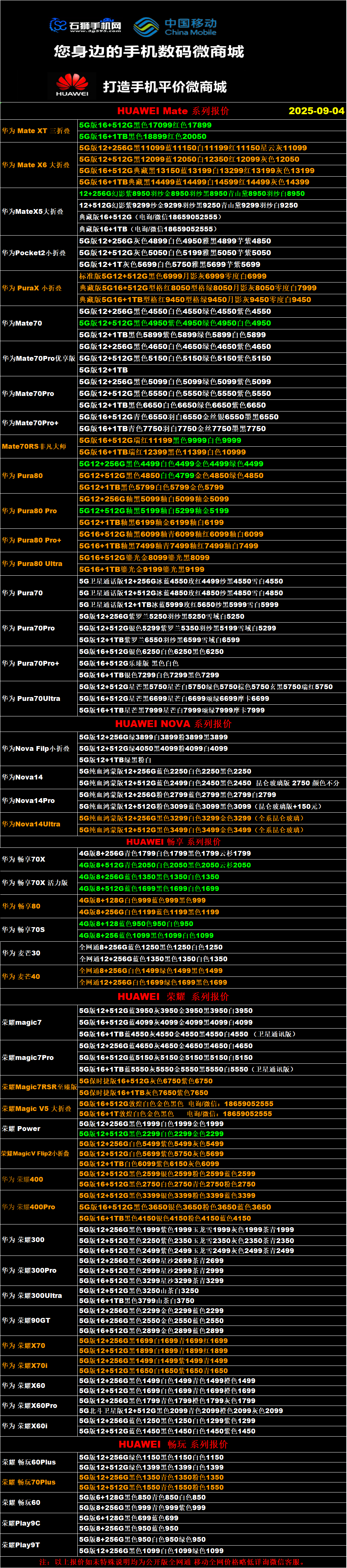This screenshot has width=347, height=1568.
Task: Click the 2025-09-04 date label
Action: (316, 111)
